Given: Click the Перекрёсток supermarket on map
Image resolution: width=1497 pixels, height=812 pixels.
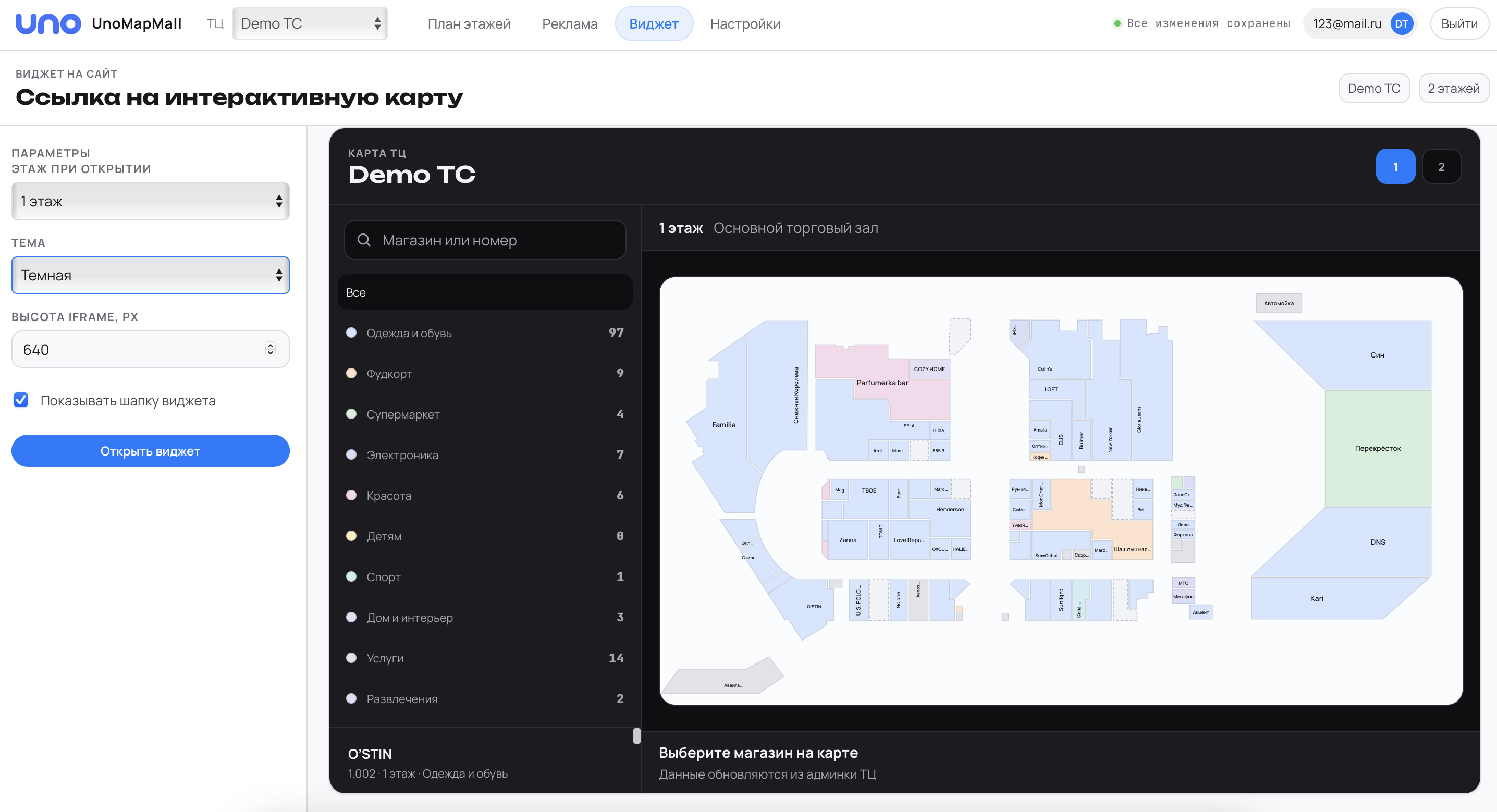Looking at the screenshot, I should tap(1377, 448).
